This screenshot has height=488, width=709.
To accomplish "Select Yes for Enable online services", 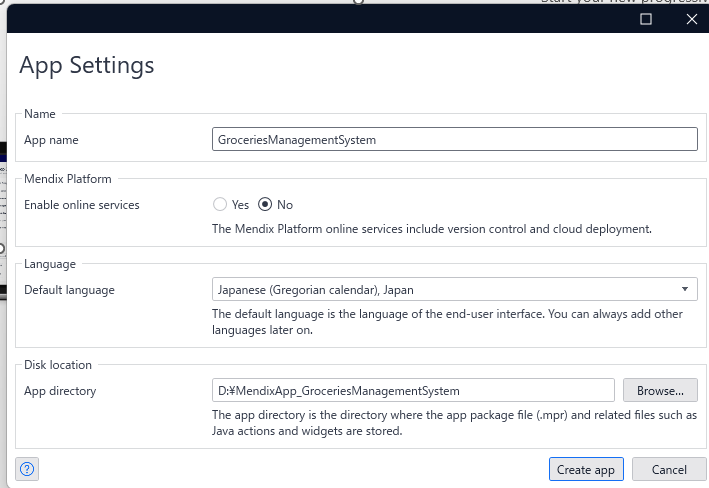I will pos(220,205).
